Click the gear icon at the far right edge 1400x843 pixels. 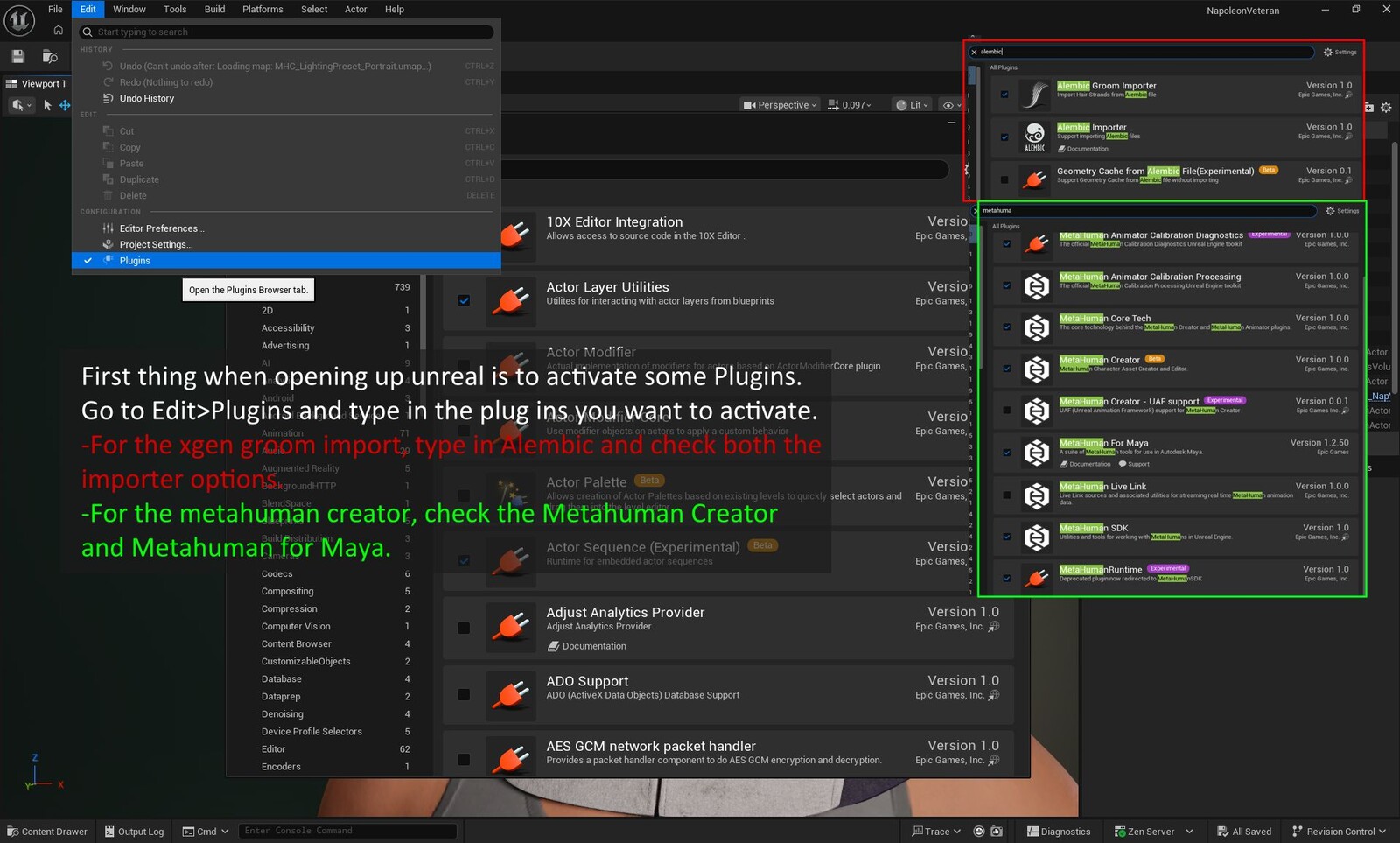coord(1386,108)
